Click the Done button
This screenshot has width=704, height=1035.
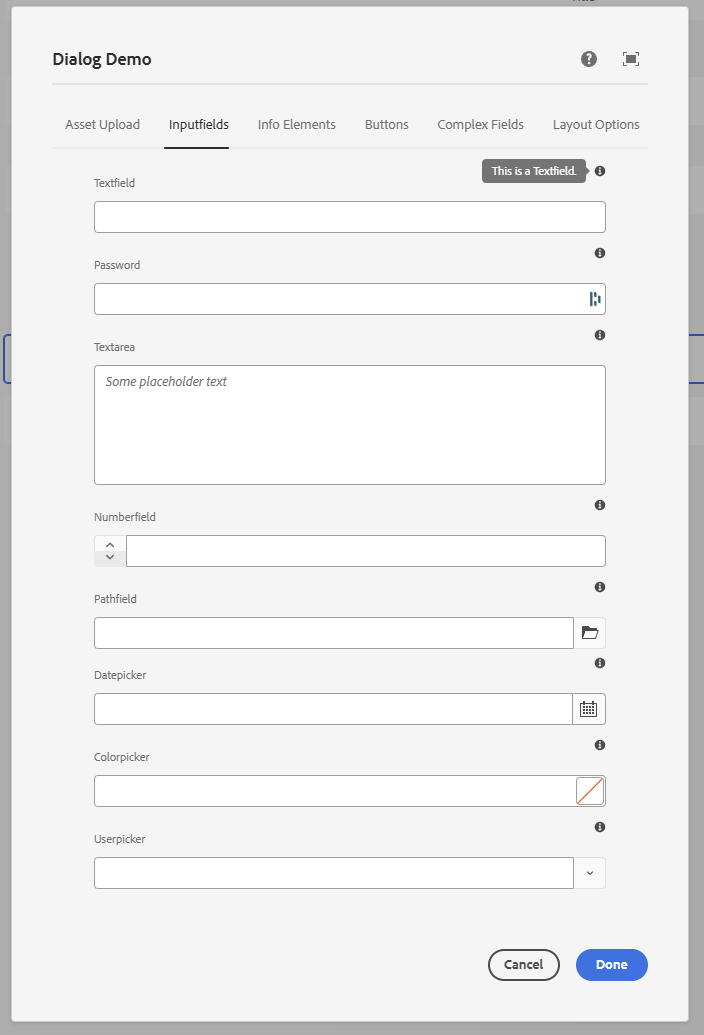[611, 964]
